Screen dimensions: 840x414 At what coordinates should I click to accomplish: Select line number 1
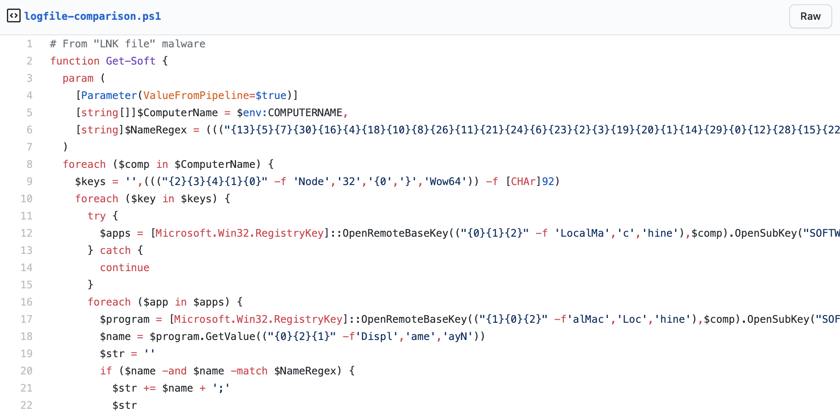tap(29, 44)
